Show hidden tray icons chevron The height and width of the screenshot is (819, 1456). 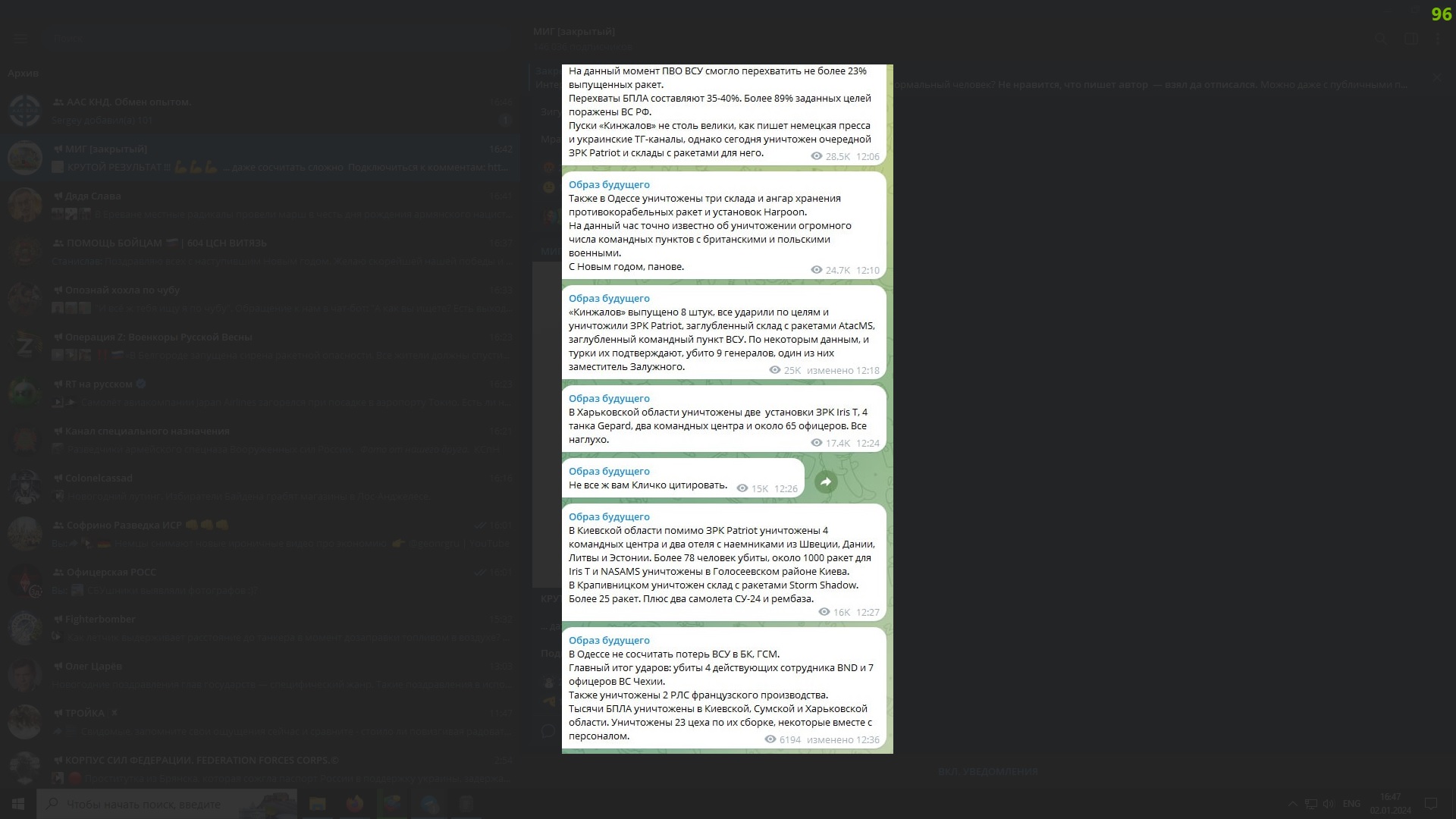pyautogui.click(x=1292, y=804)
